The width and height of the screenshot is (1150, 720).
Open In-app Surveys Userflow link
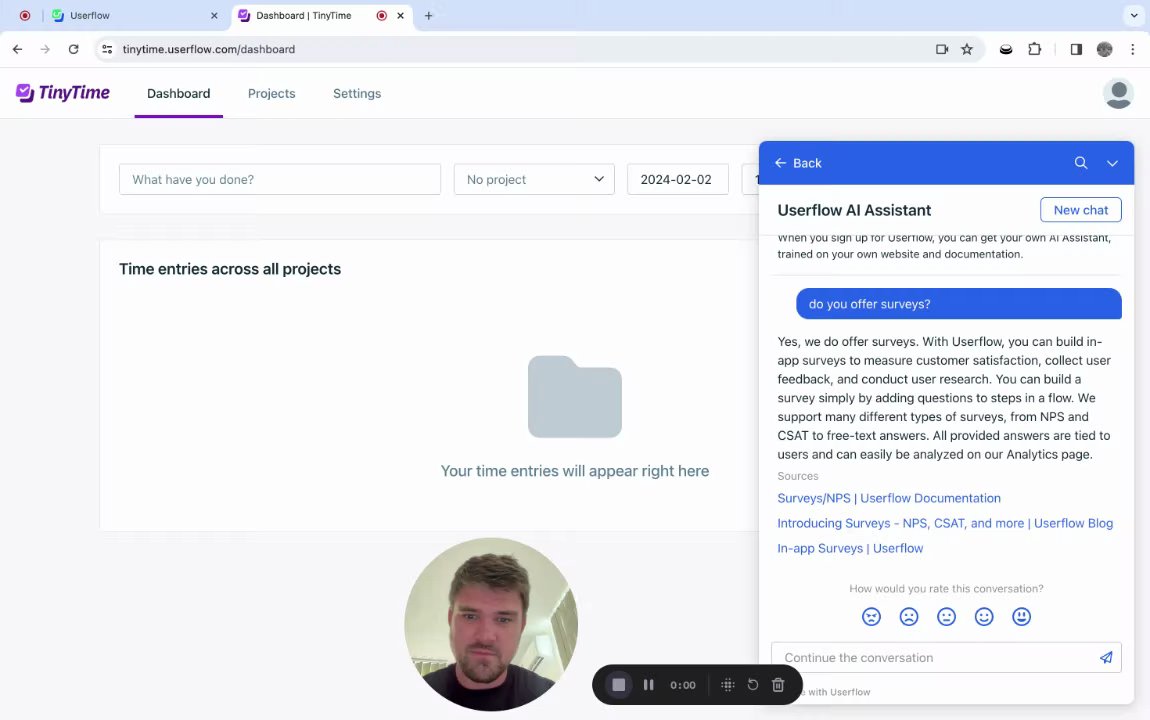click(x=850, y=548)
